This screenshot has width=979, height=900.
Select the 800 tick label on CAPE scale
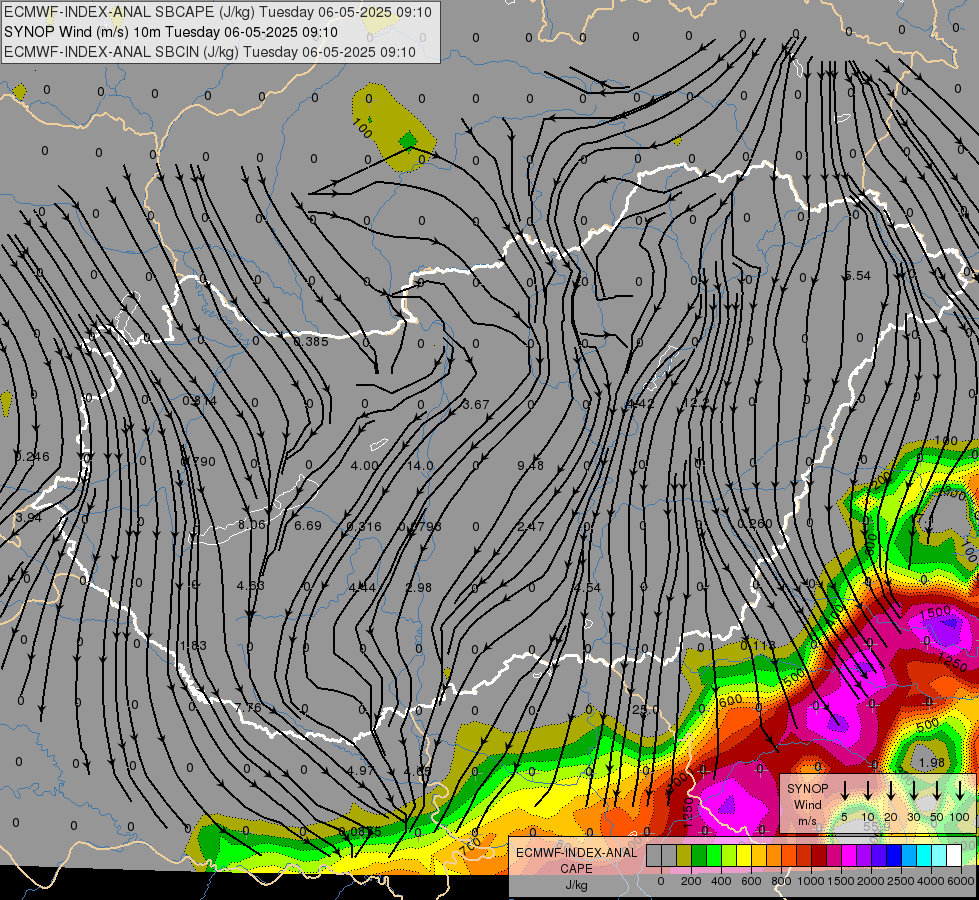click(x=781, y=881)
